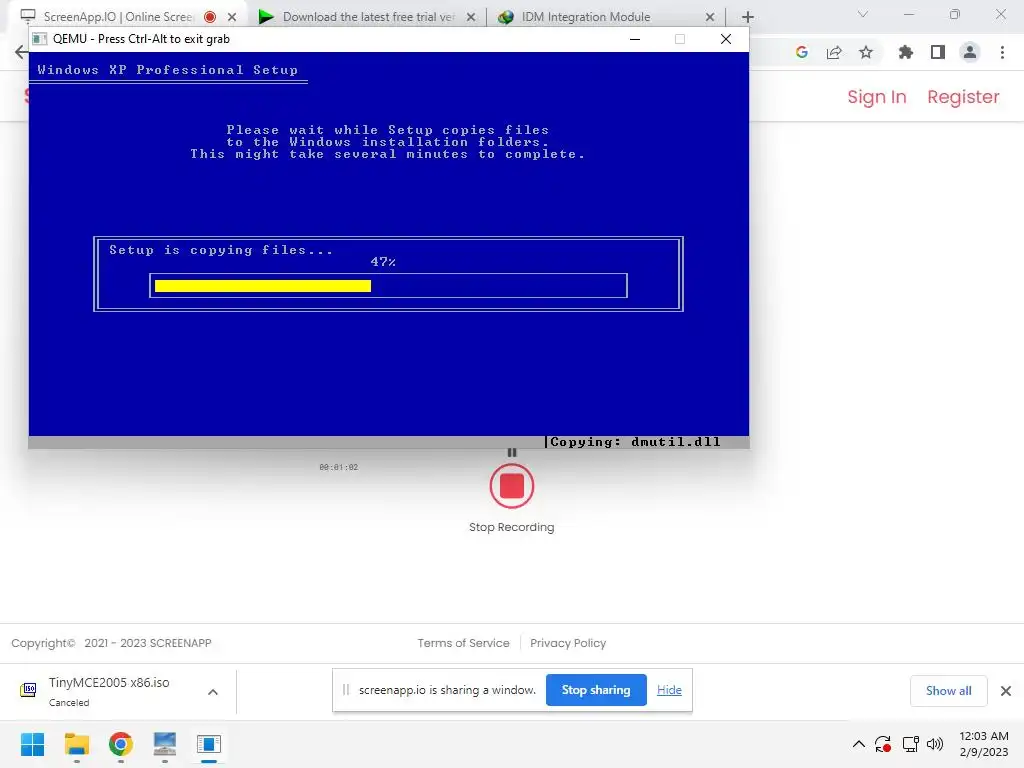Viewport: 1024px width, 768px height.
Task: Click the QEMU title bar icon
Action: (40, 39)
